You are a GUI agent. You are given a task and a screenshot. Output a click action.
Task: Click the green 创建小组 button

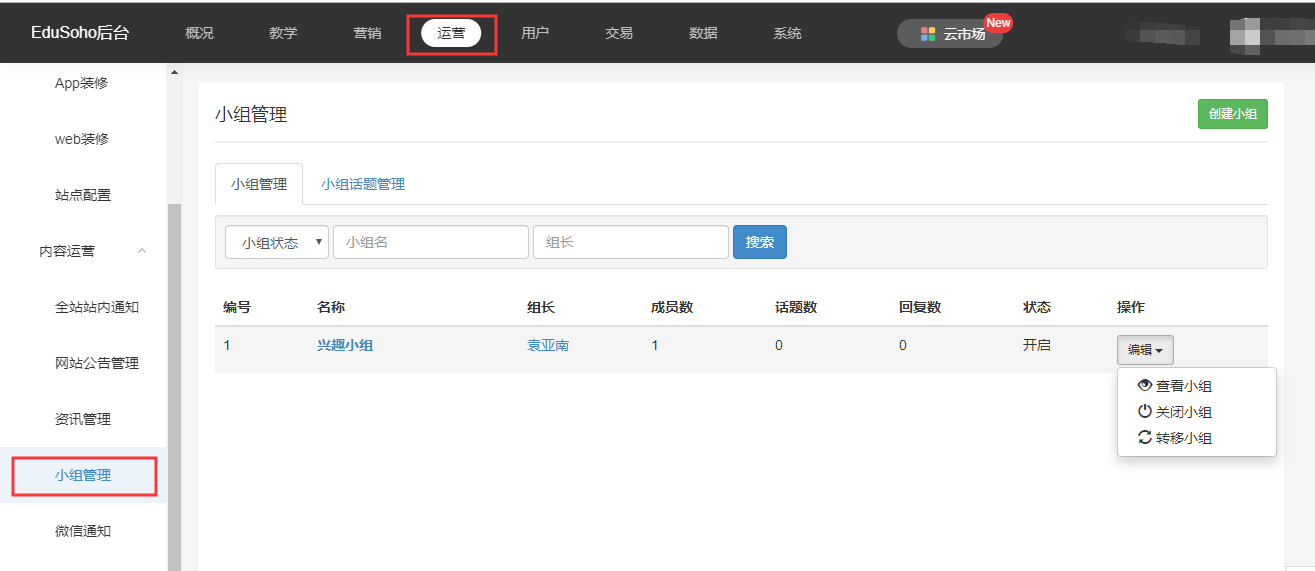click(x=1232, y=114)
